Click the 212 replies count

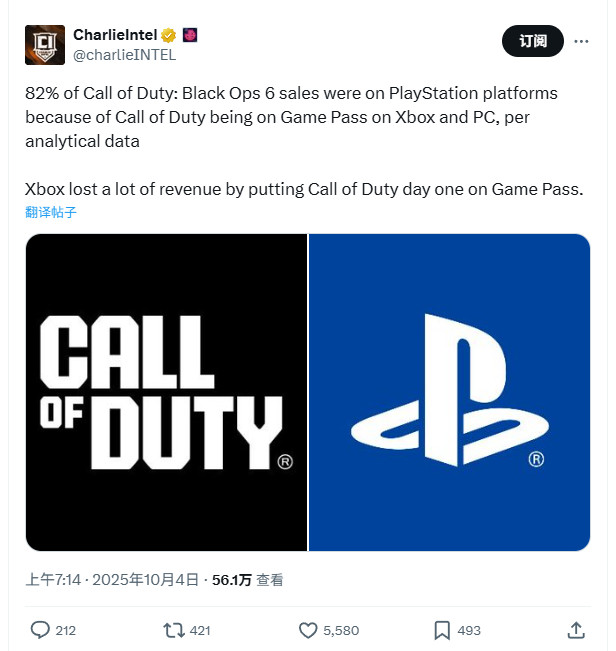(66, 630)
